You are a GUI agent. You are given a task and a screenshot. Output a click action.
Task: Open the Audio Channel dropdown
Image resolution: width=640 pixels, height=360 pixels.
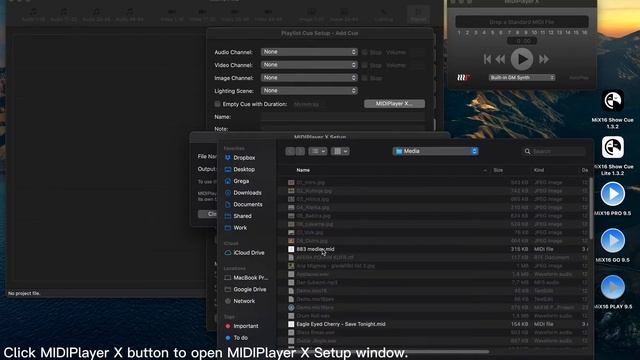[309, 52]
